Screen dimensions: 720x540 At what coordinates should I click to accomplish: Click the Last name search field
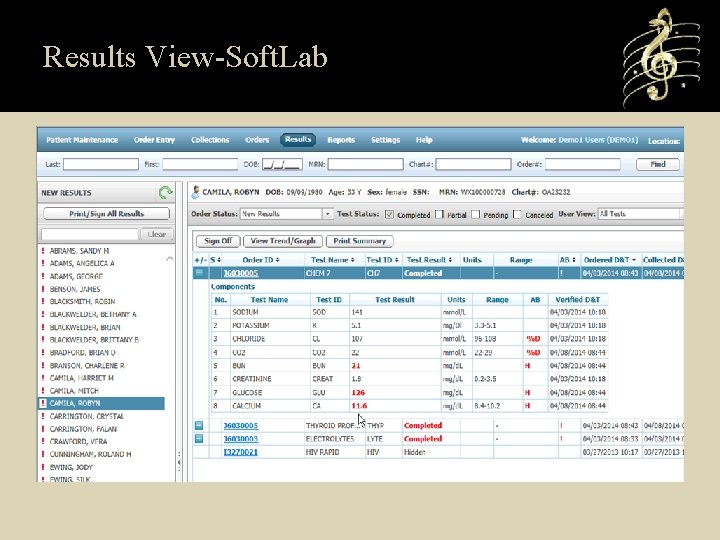click(101, 164)
